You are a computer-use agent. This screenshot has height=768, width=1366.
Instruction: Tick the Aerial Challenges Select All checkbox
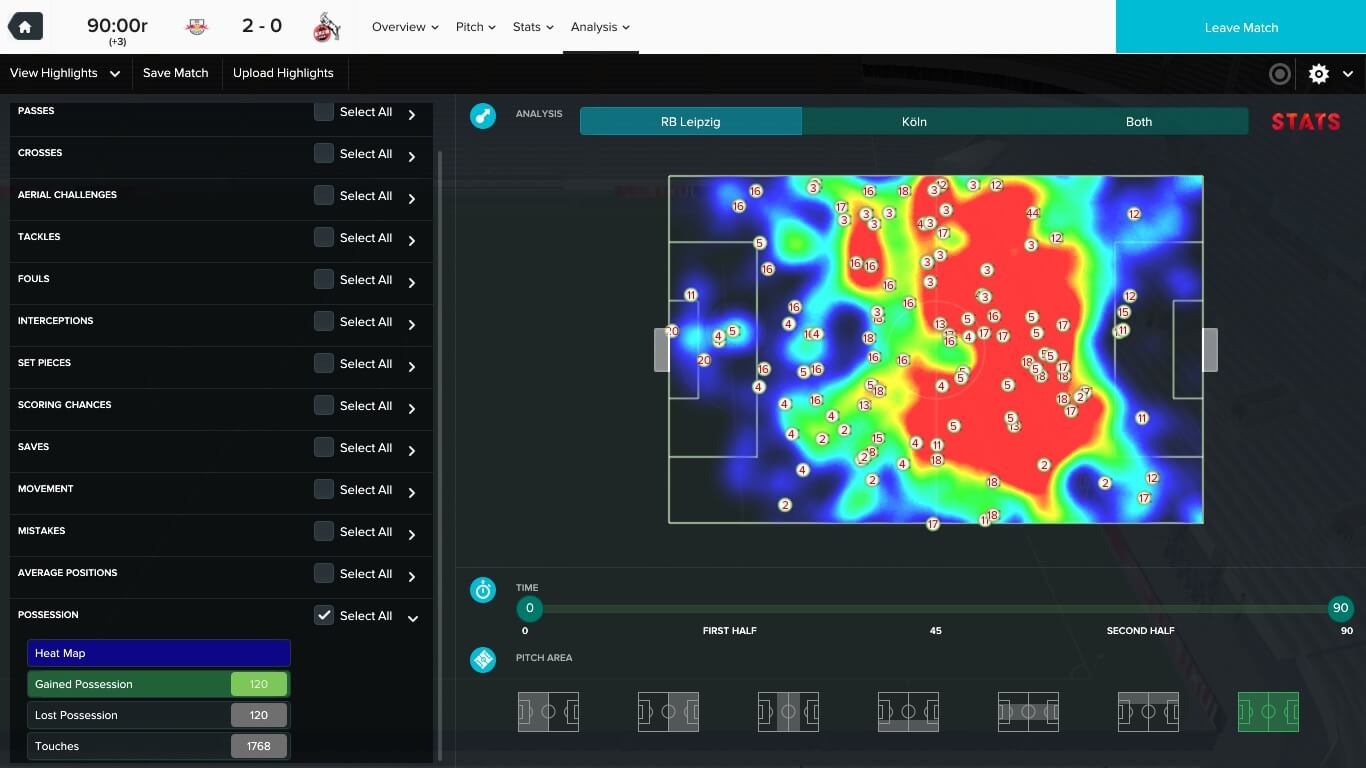click(x=323, y=196)
